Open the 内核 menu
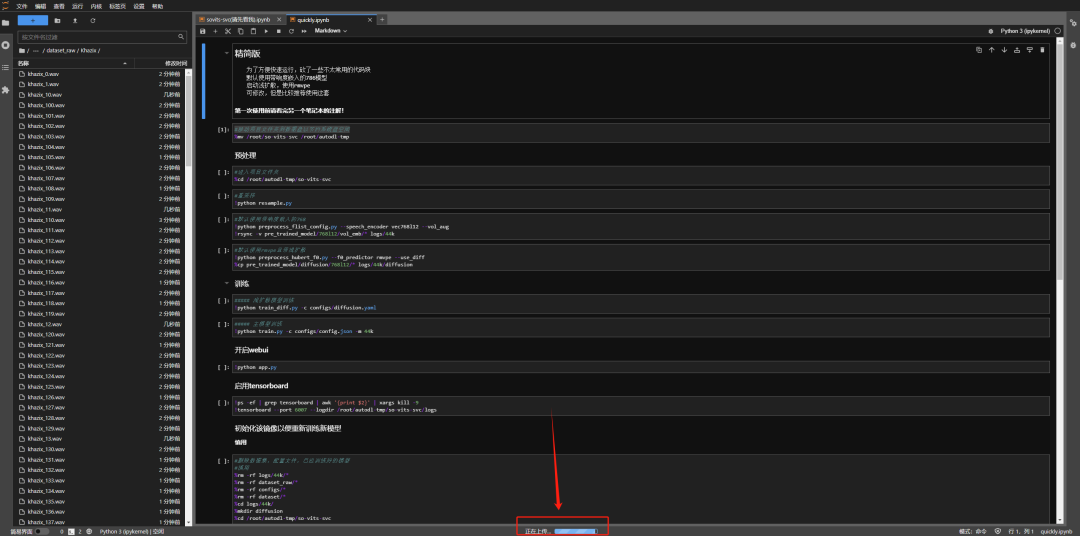Image resolution: width=1080 pixels, height=536 pixels. tap(96, 6)
